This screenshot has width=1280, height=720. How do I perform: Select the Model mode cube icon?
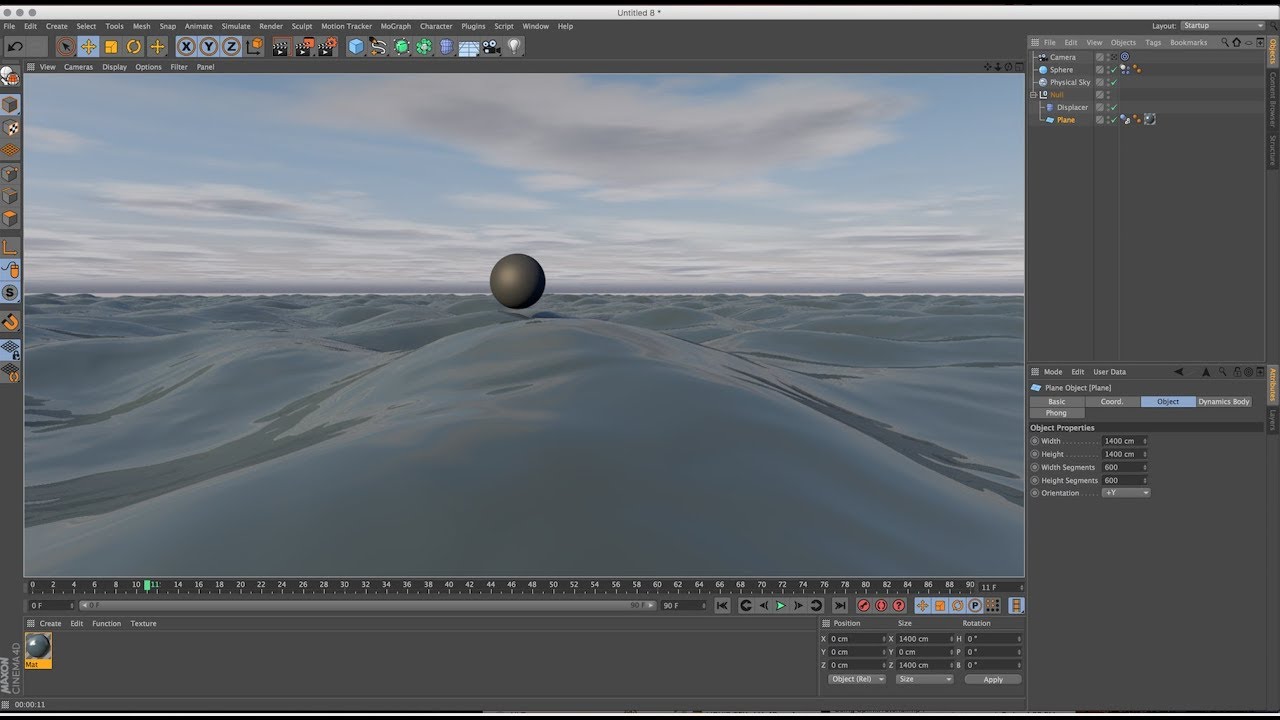(10, 104)
